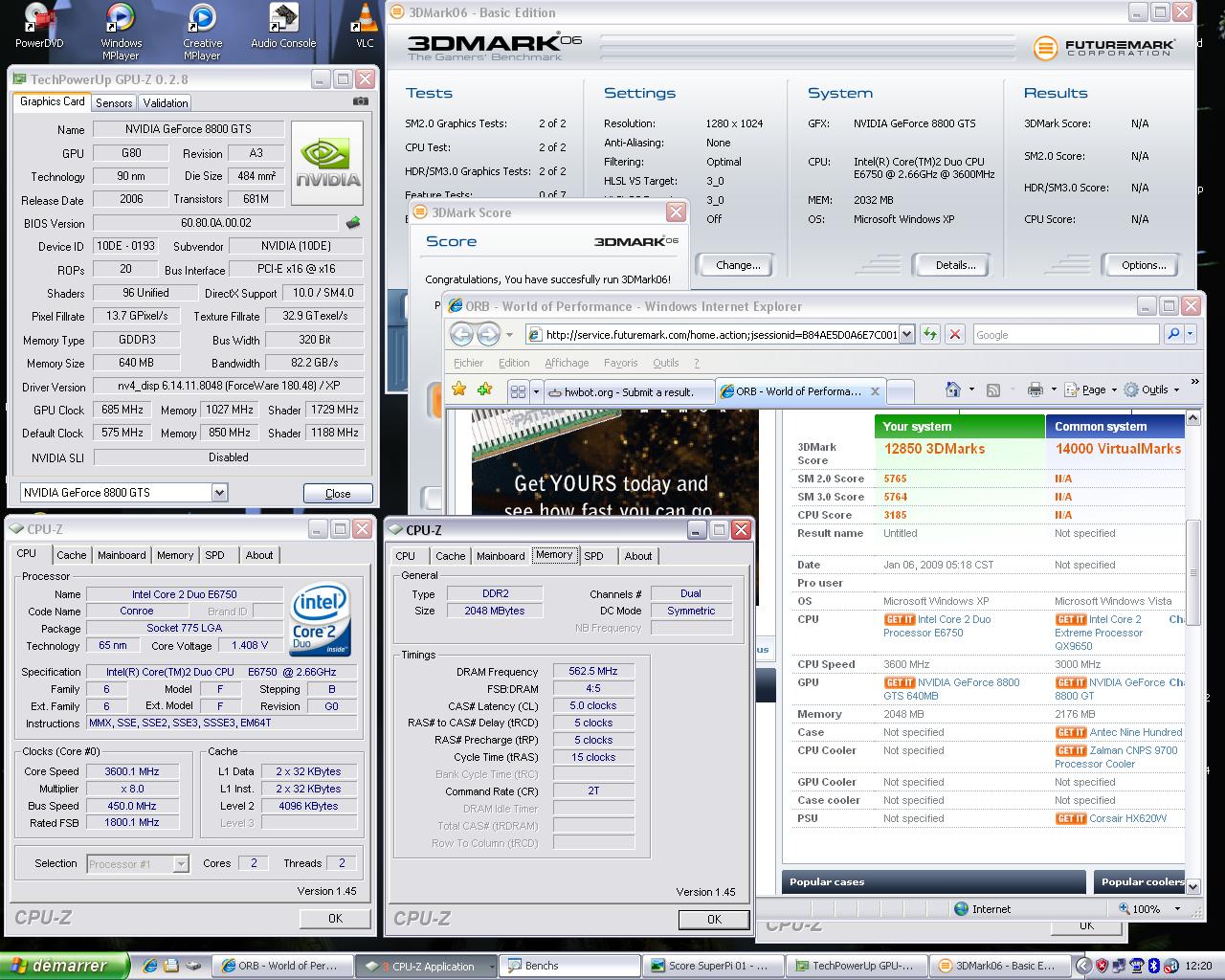The image size is (1225, 980).
Task: Click the IE Print icon
Action: click(x=1035, y=390)
